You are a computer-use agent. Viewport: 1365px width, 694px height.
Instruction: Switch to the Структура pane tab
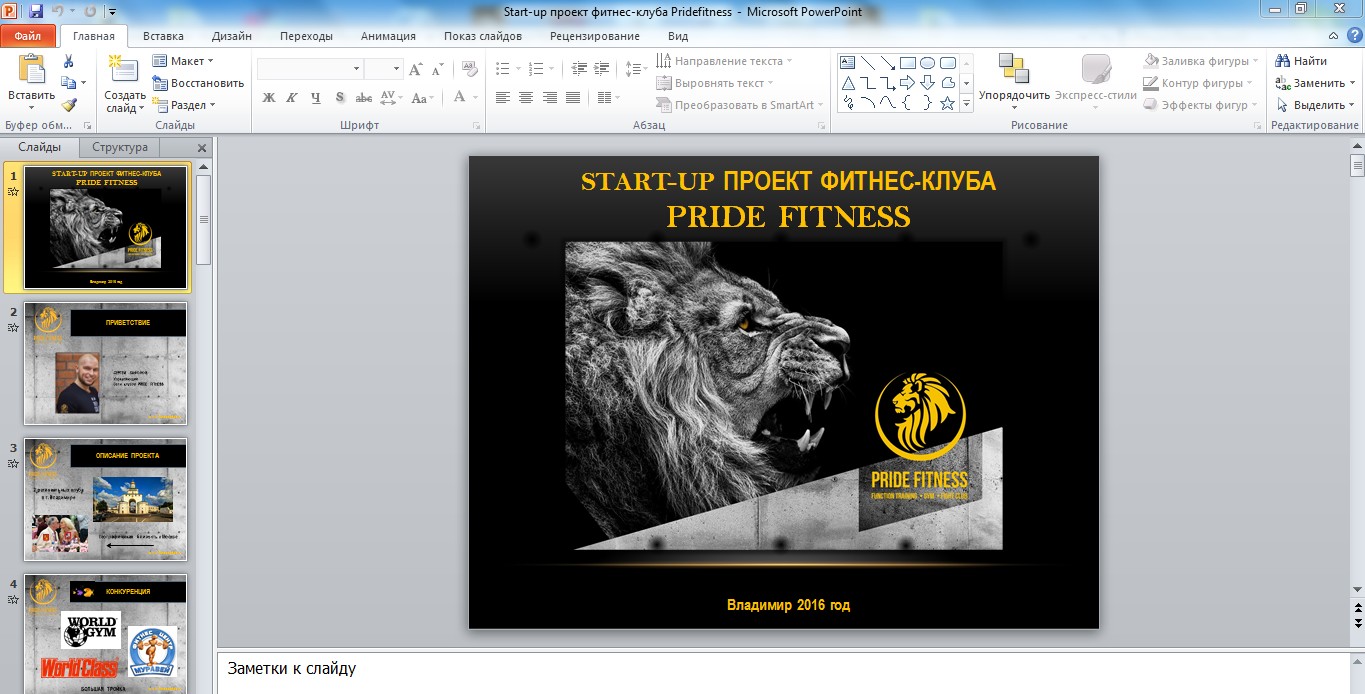coord(120,147)
